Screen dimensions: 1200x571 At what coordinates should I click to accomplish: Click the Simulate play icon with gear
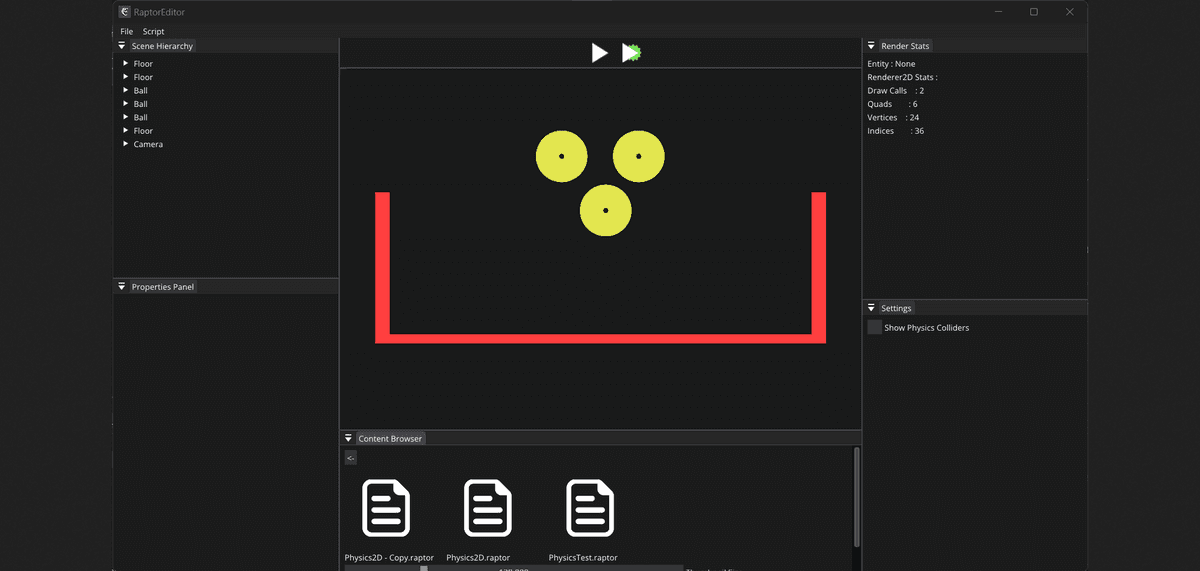point(631,53)
